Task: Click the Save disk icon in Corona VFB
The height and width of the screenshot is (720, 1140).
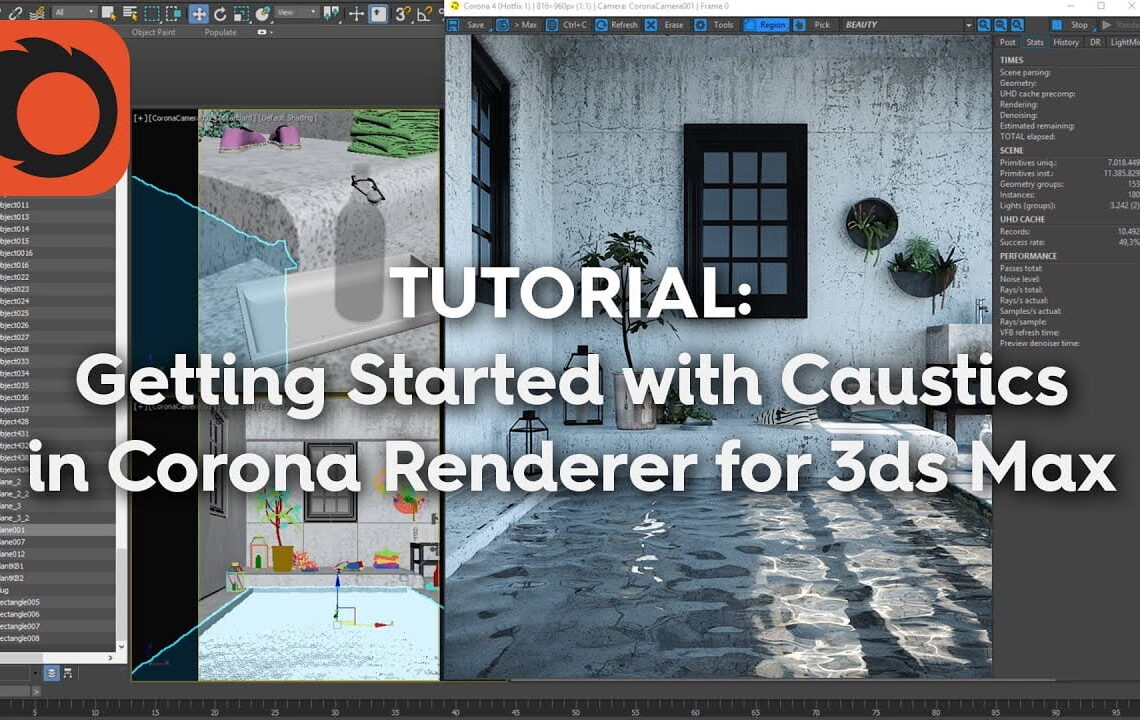Action: (453, 25)
